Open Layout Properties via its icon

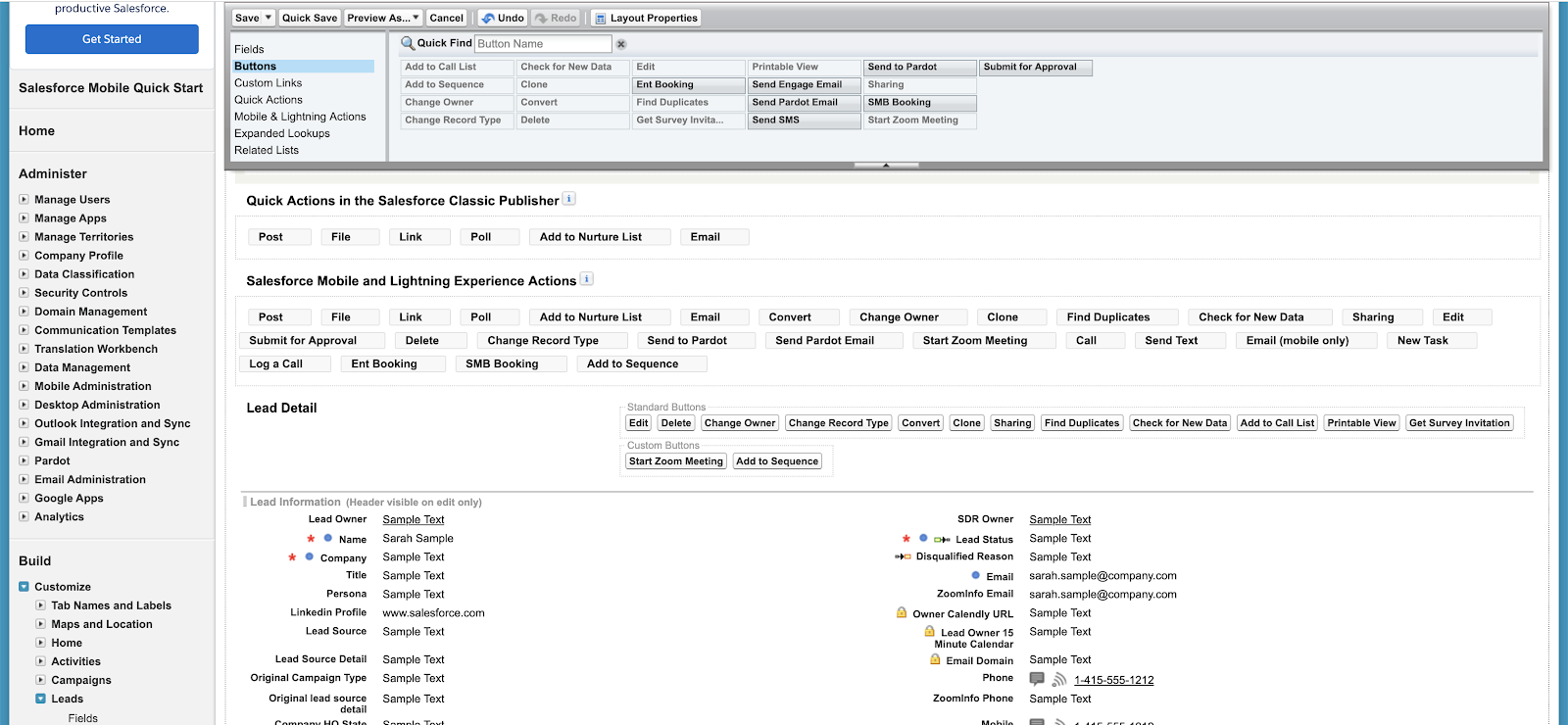(601, 19)
